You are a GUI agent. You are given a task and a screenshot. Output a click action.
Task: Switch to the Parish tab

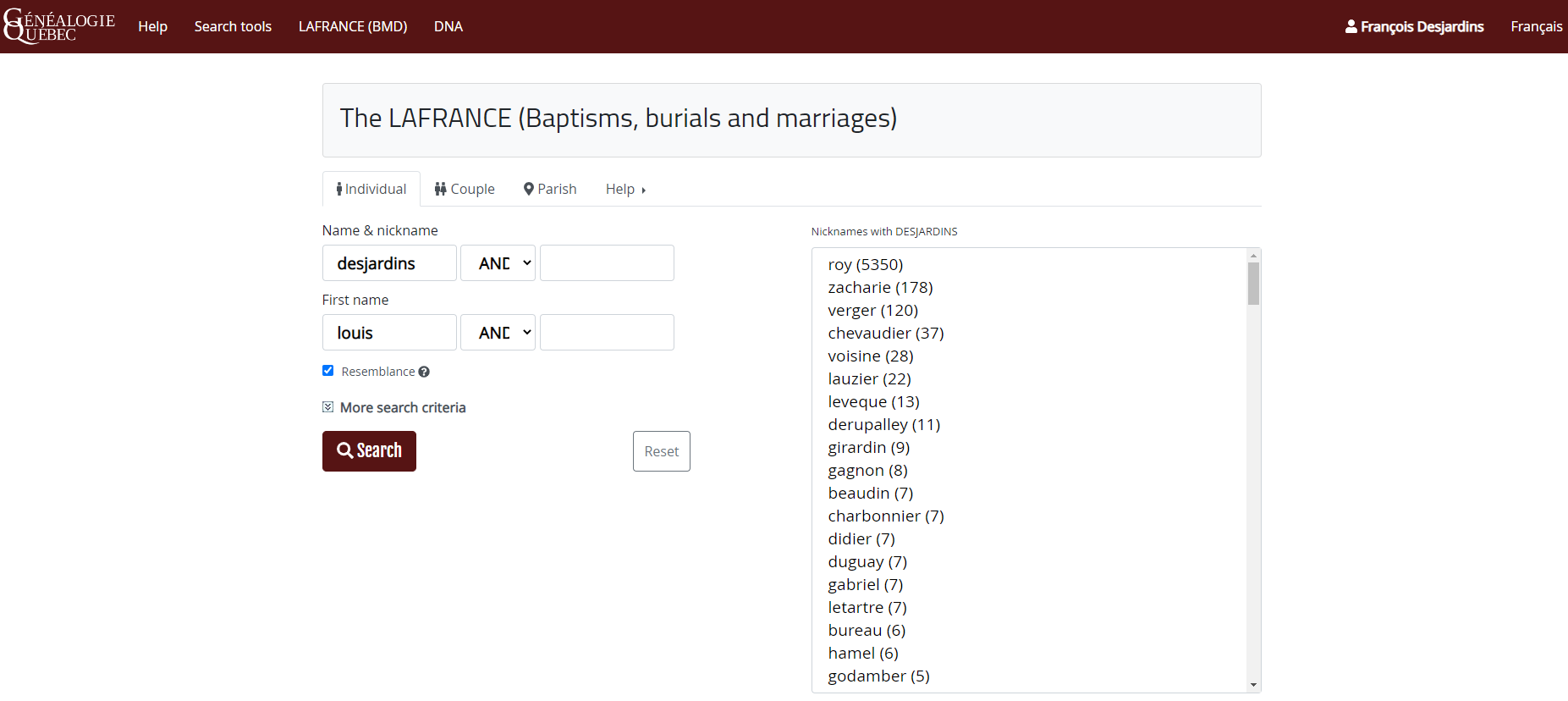(x=550, y=189)
